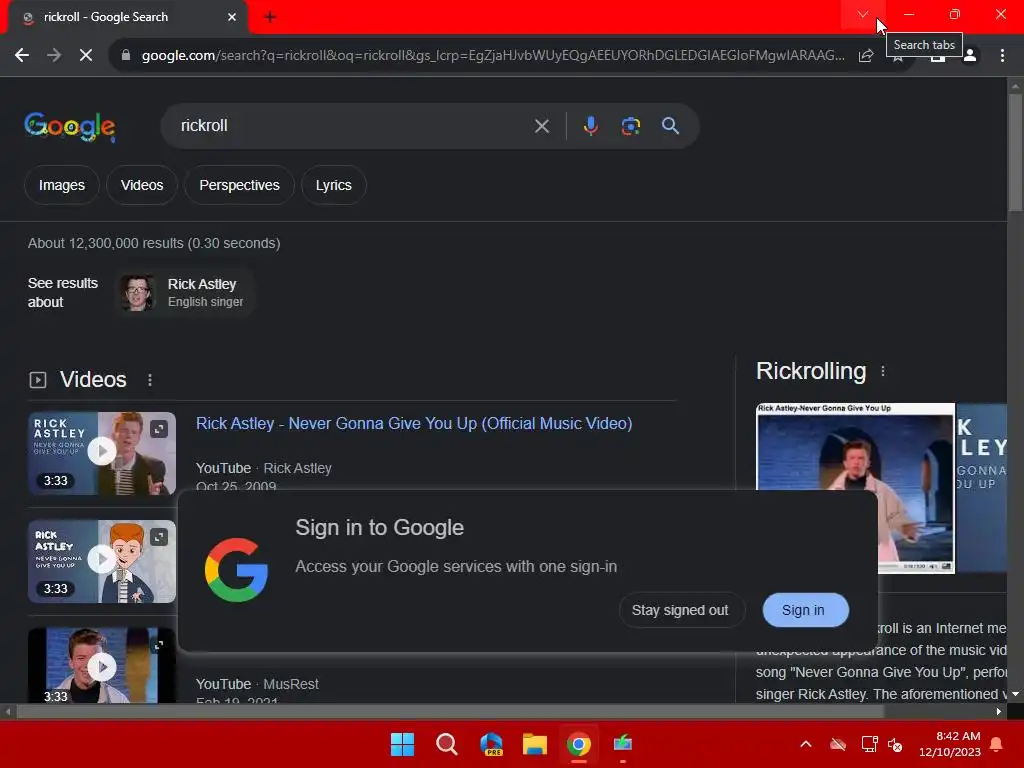Search by image with Lens icon
Viewport: 1024px width, 768px height.
click(x=630, y=126)
